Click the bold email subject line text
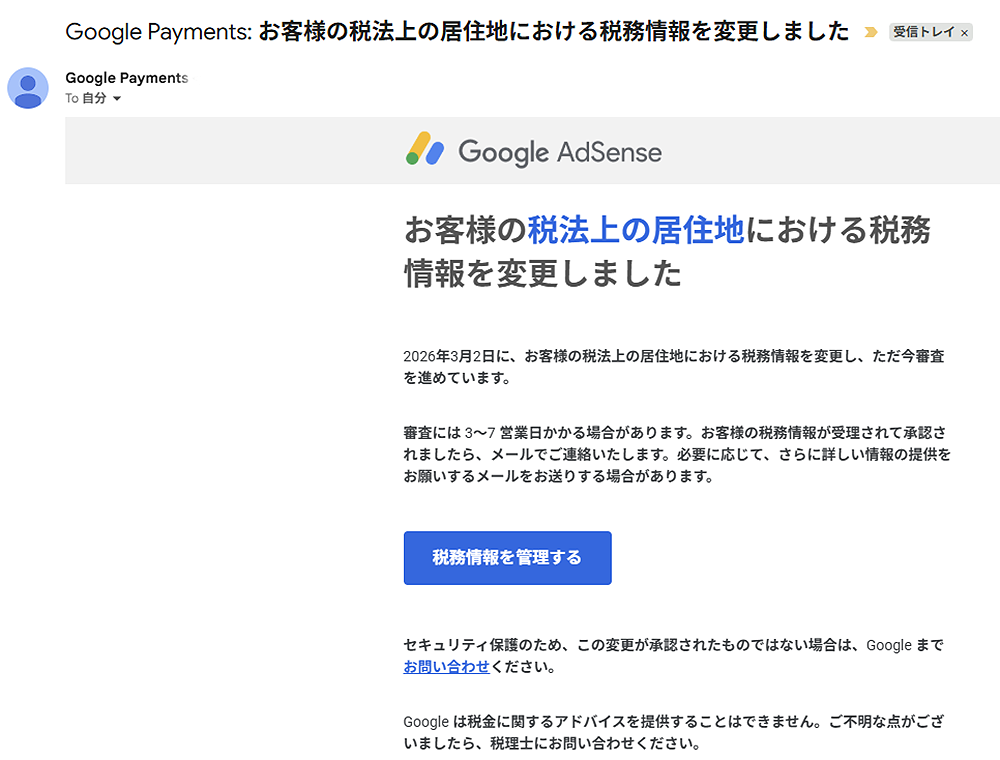The image size is (1000, 760). 554,31
